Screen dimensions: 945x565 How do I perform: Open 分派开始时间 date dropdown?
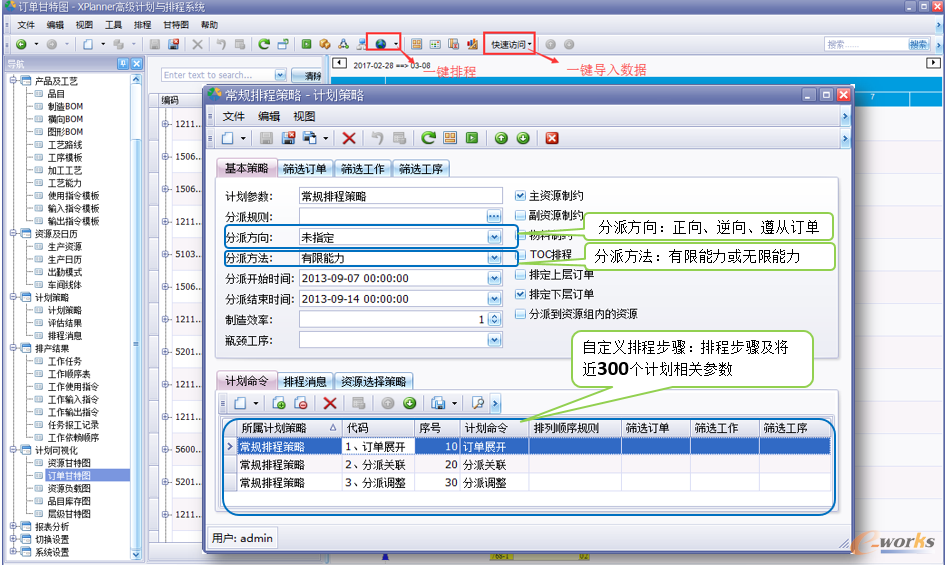pyautogui.click(x=494, y=279)
